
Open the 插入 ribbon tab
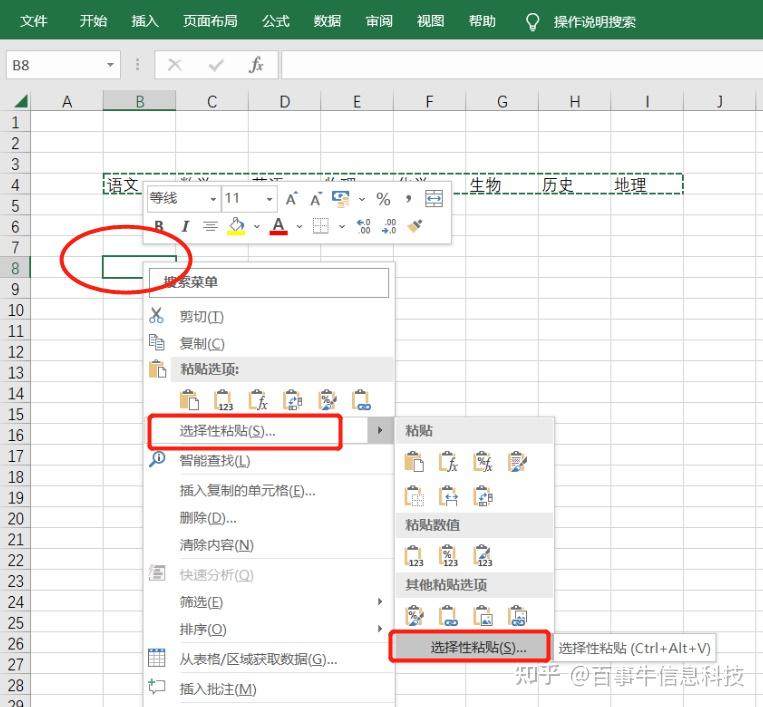145,21
